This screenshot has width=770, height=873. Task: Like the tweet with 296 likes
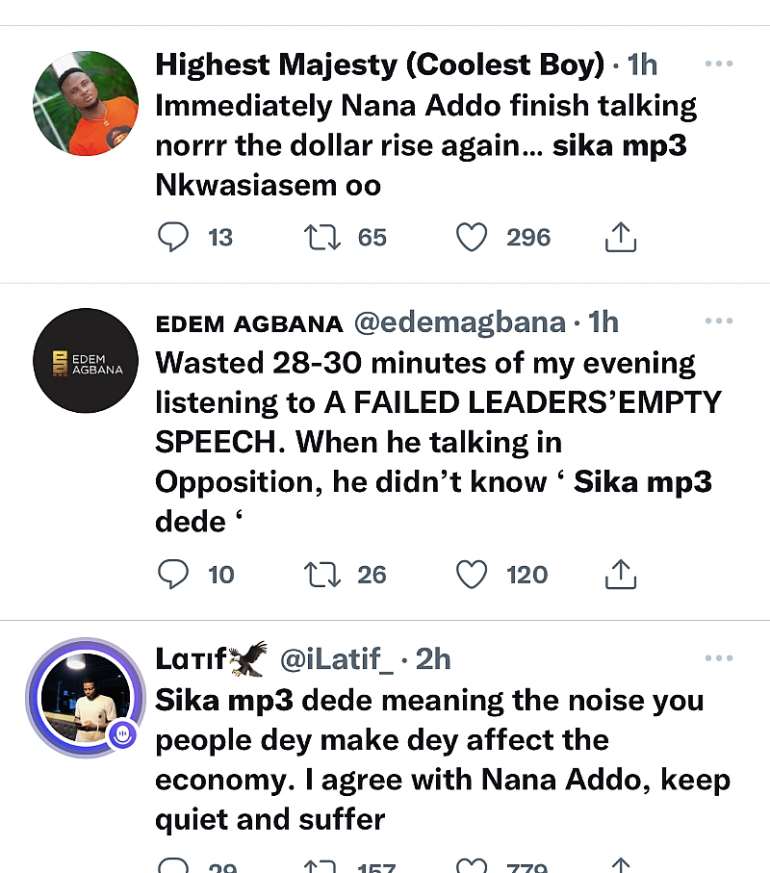(x=471, y=237)
